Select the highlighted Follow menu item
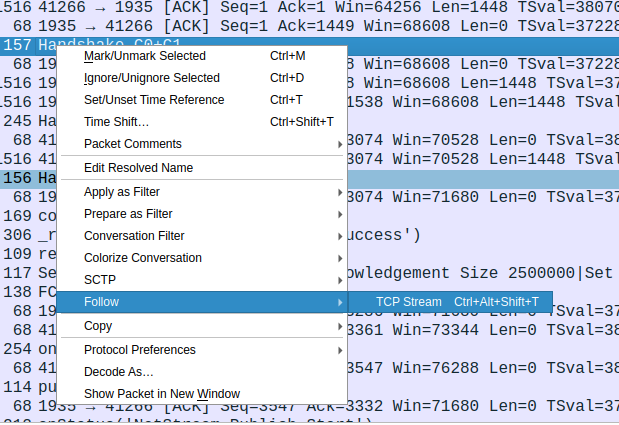619x425 pixels. pos(202,302)
